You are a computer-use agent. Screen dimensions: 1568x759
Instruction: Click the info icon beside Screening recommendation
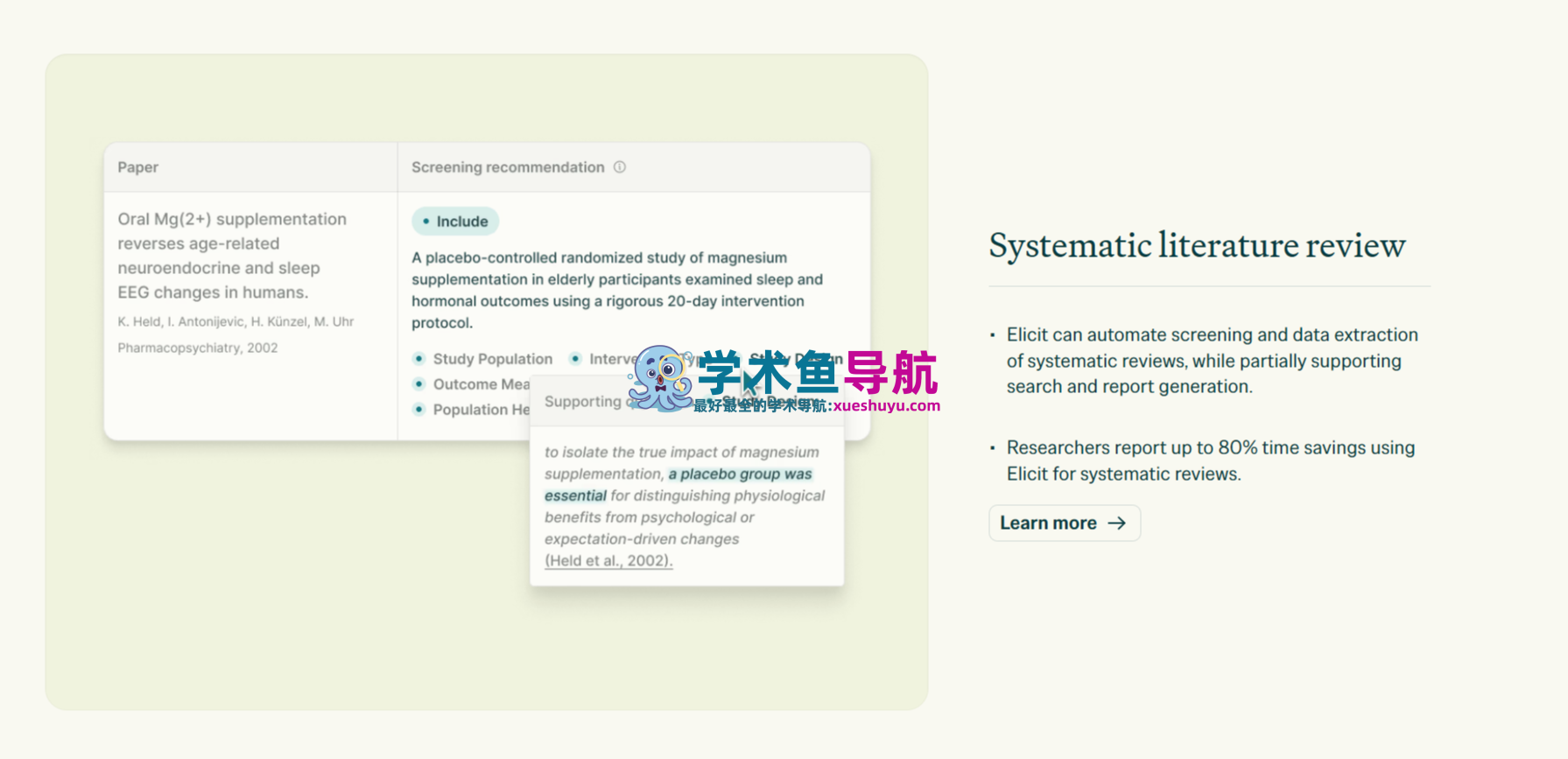(x=620, y=167)
